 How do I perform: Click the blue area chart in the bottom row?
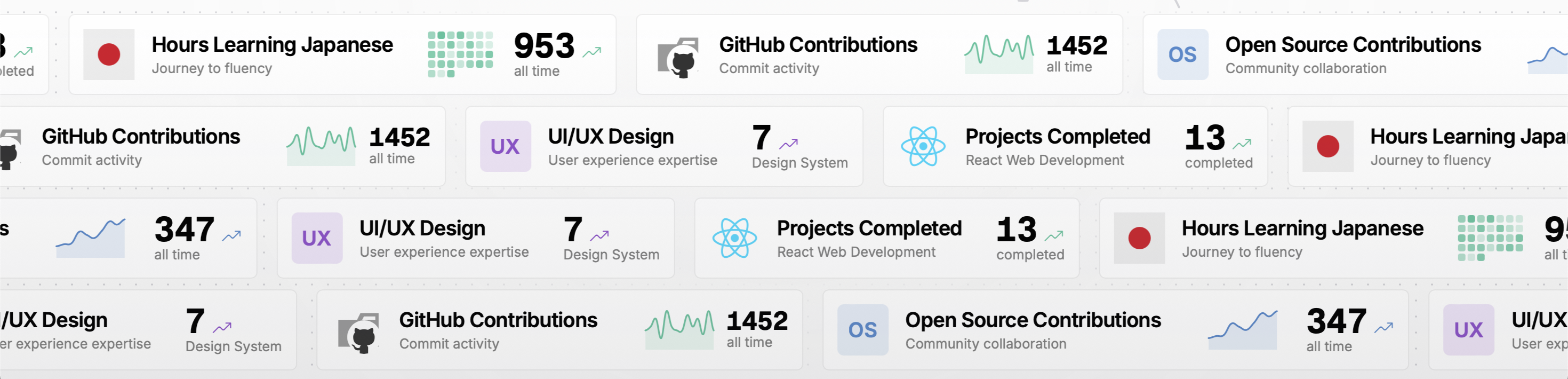pyautogui.click(x=1243, y=330)
